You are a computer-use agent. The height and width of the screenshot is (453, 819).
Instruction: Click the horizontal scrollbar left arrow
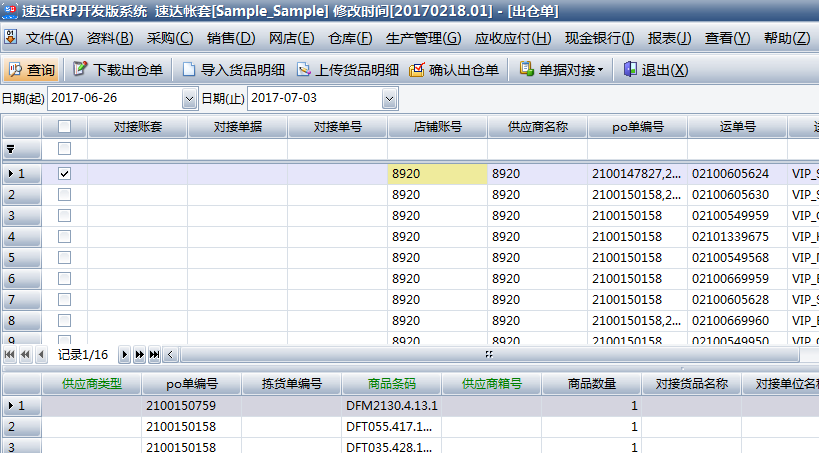point(170,355)
